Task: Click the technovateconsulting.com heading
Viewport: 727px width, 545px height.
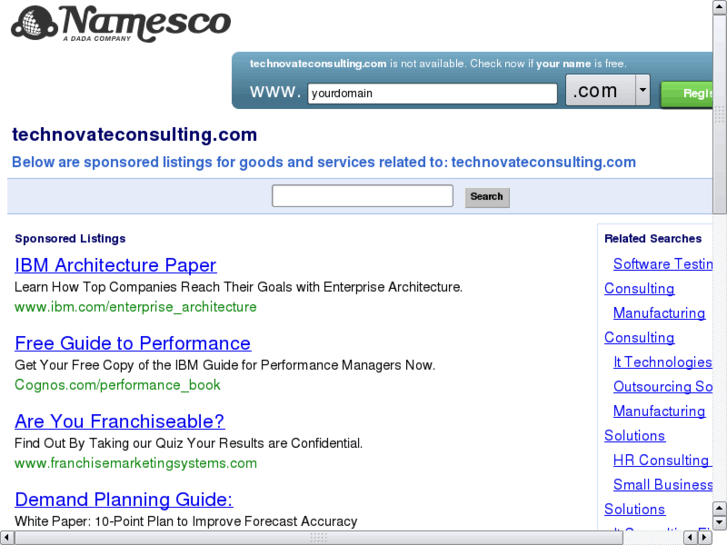Action: [134, 135]
